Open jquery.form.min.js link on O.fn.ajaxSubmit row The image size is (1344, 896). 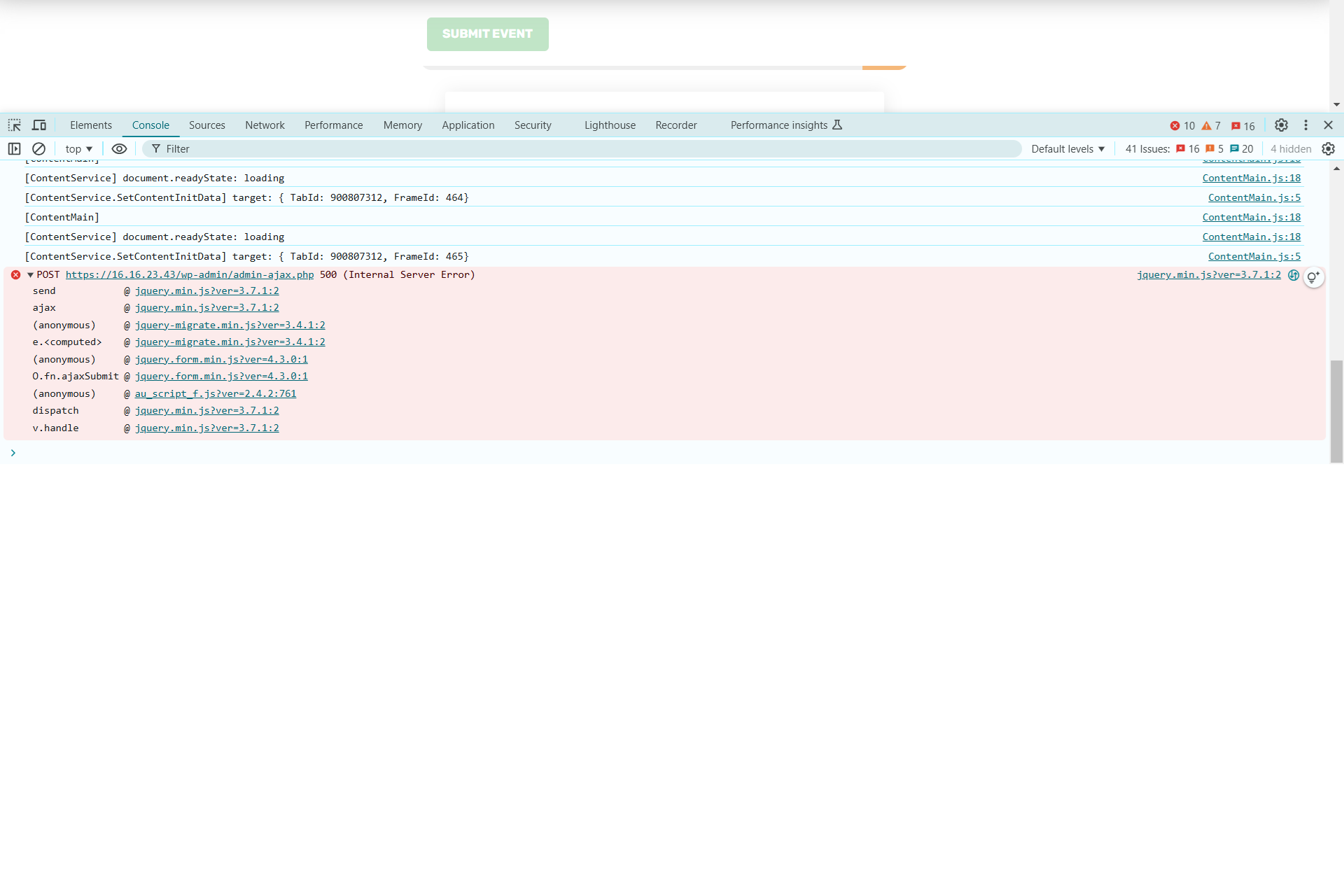[x=221, y=377]
